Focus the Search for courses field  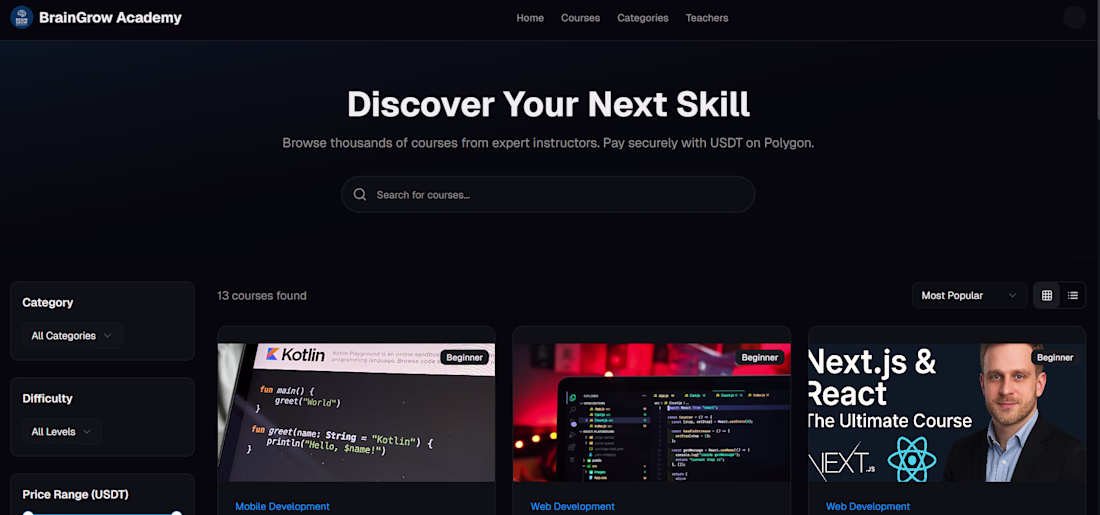pos(548,194)
